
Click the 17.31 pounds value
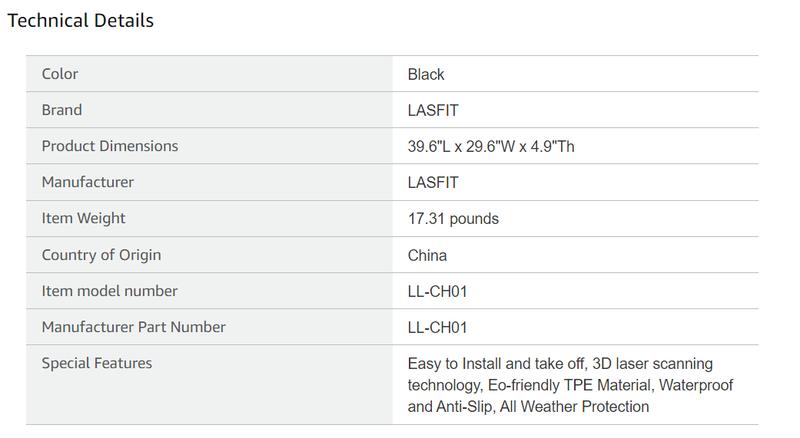tap(453, 218)
